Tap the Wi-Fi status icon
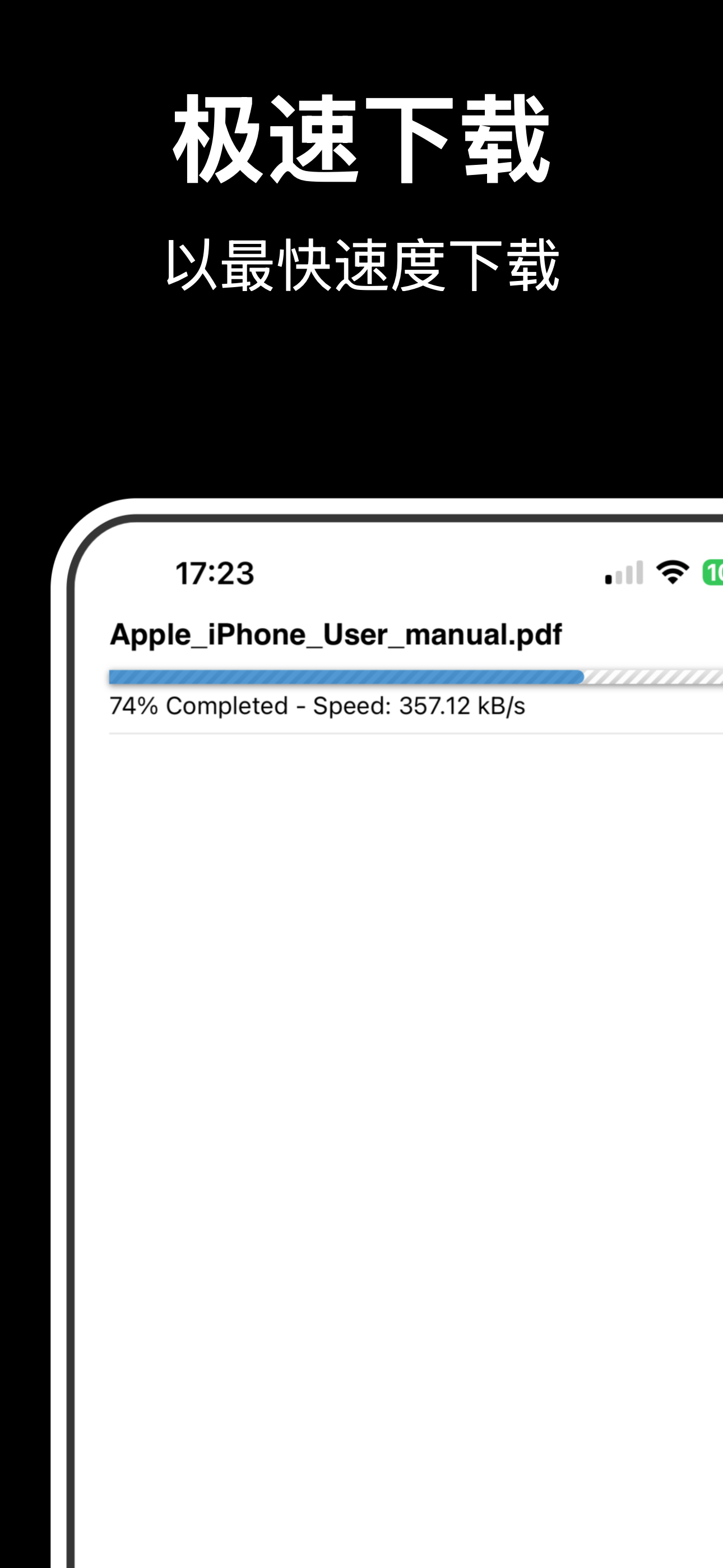723x1568 pixels. click(x=673, y=572)
